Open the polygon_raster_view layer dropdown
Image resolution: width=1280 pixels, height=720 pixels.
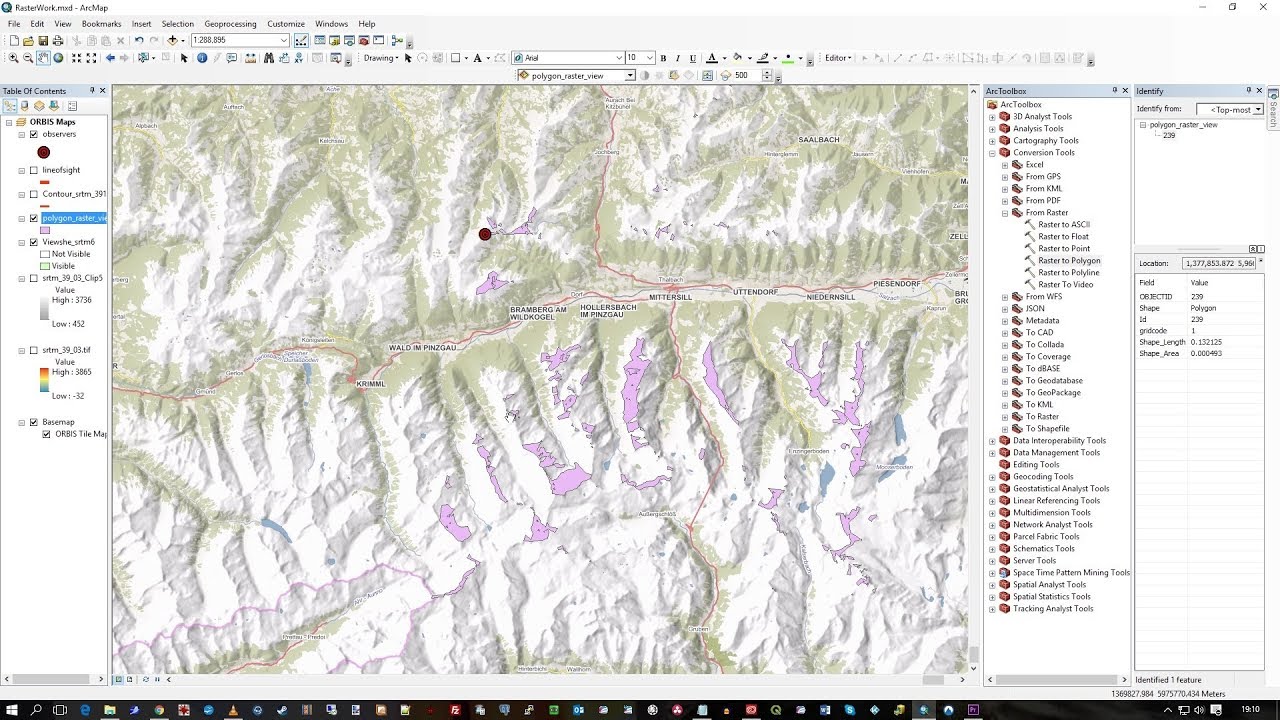[x=630, y=76]
